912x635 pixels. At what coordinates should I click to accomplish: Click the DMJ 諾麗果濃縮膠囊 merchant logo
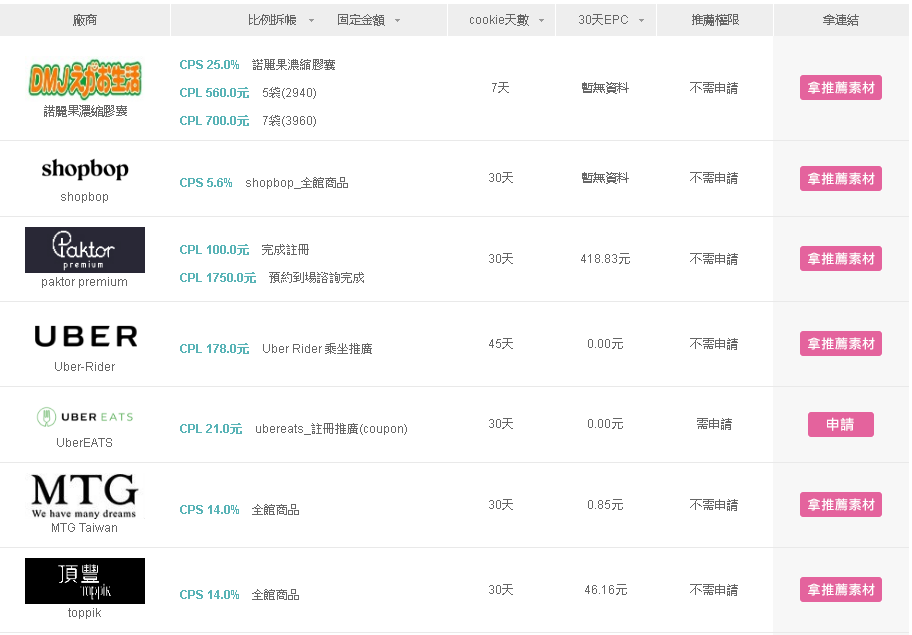[x=85, y=79]
